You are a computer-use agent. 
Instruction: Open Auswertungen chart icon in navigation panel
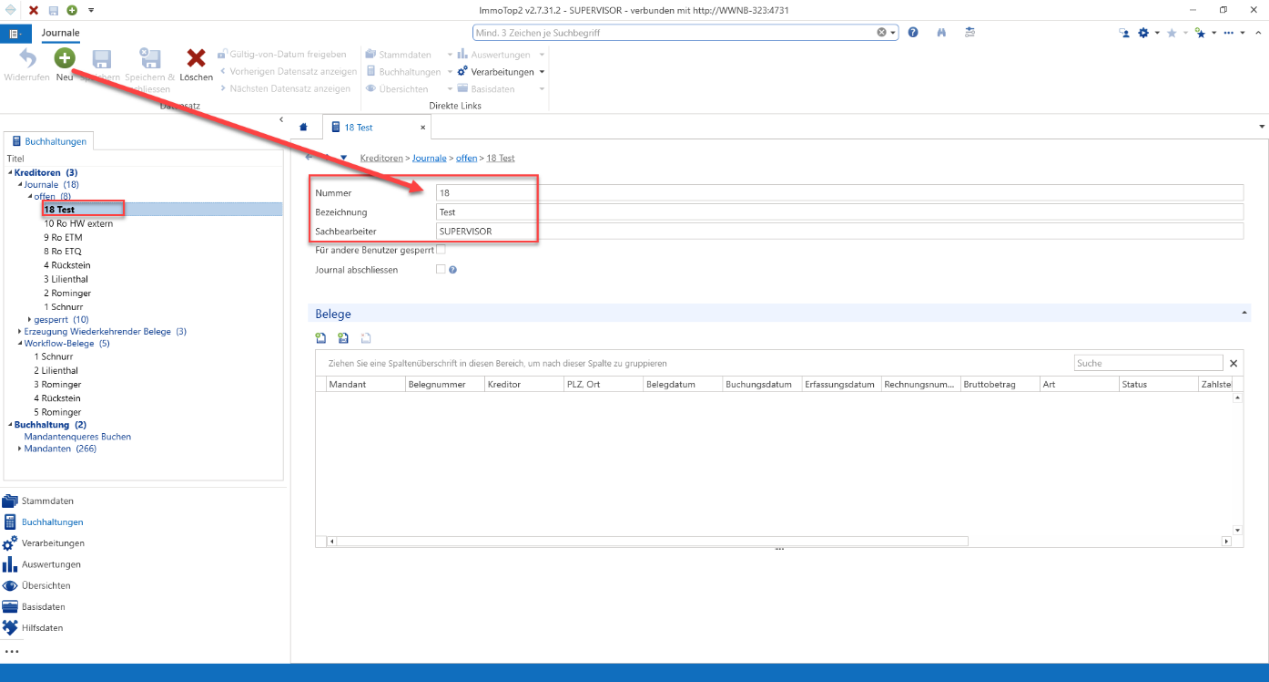(10, 565)
